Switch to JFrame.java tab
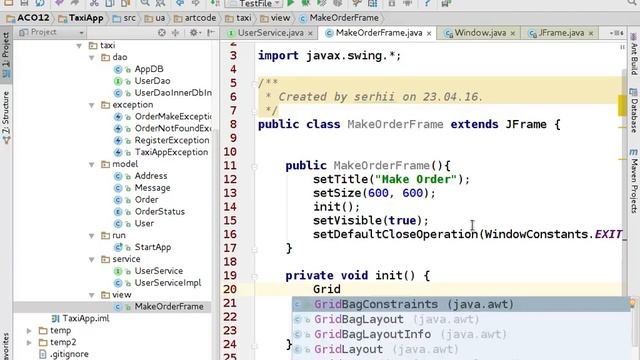Image resolution: width=640 pixels, height=360 pixels. (561, 33)
